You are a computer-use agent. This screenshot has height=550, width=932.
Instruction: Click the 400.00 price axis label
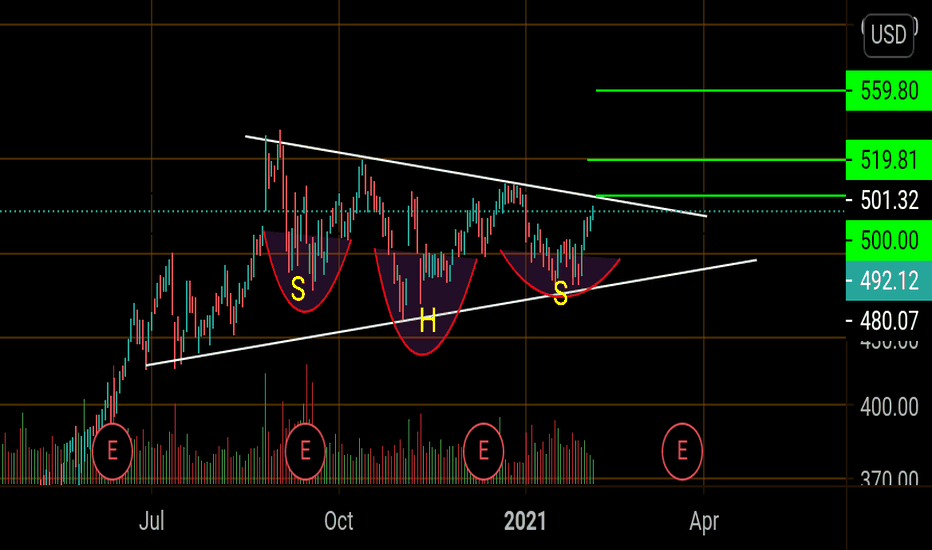(889, 407)
